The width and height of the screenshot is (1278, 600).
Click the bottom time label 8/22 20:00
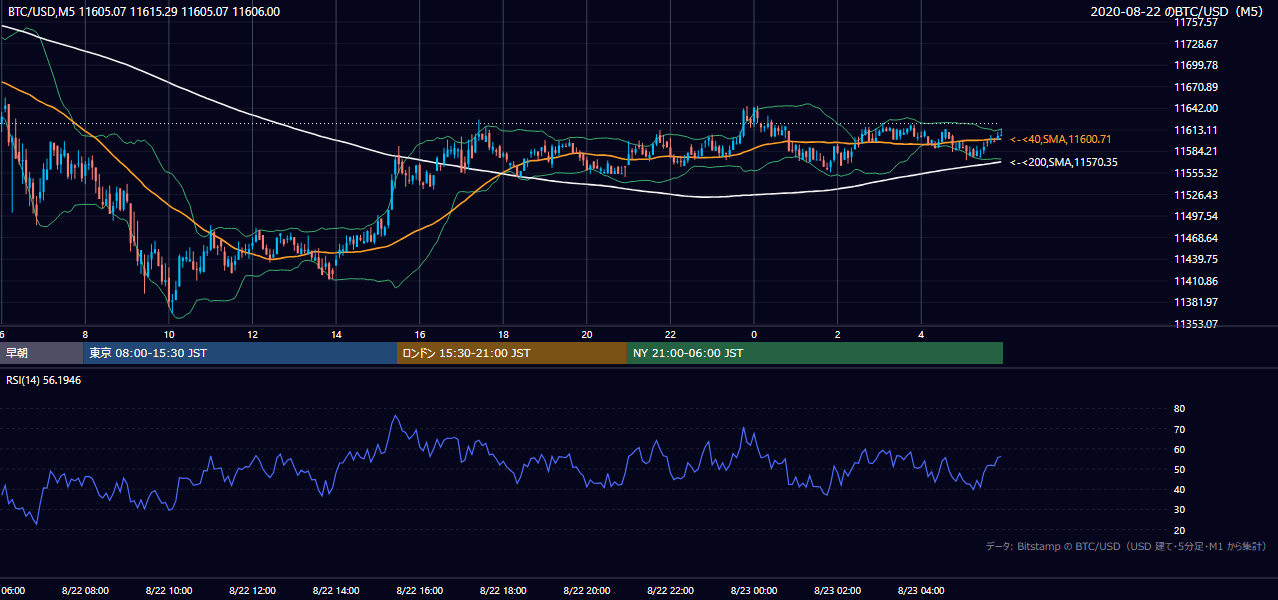[586, 590]
